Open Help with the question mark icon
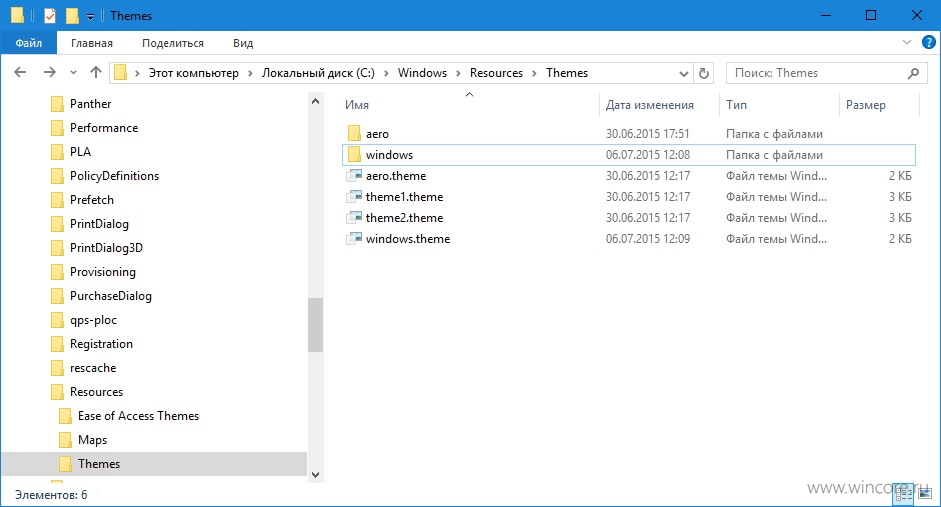Screen dimensions: 941x507 coord(928,42)
